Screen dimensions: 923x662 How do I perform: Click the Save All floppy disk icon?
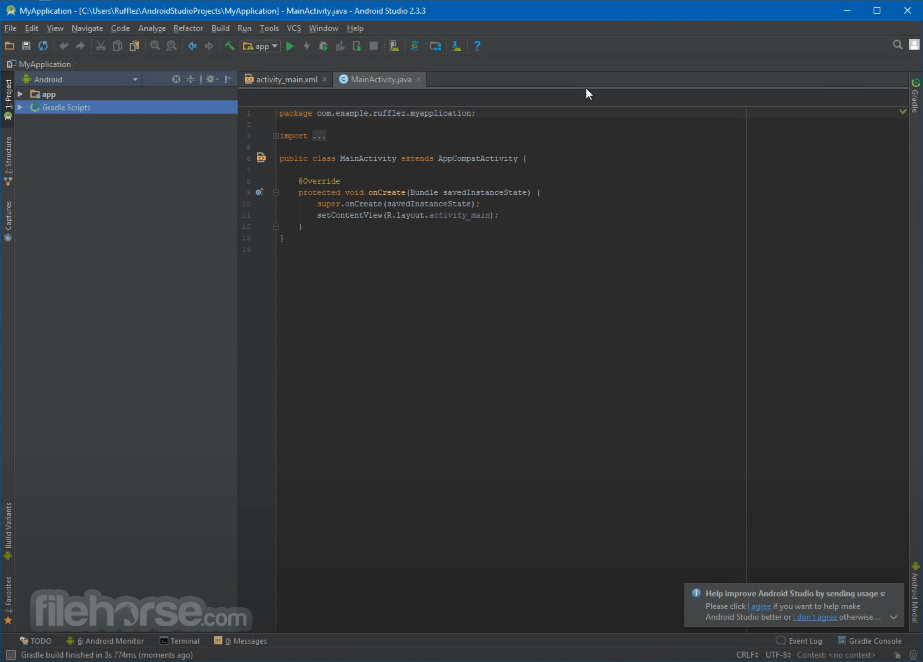click(x=26, y=46)
